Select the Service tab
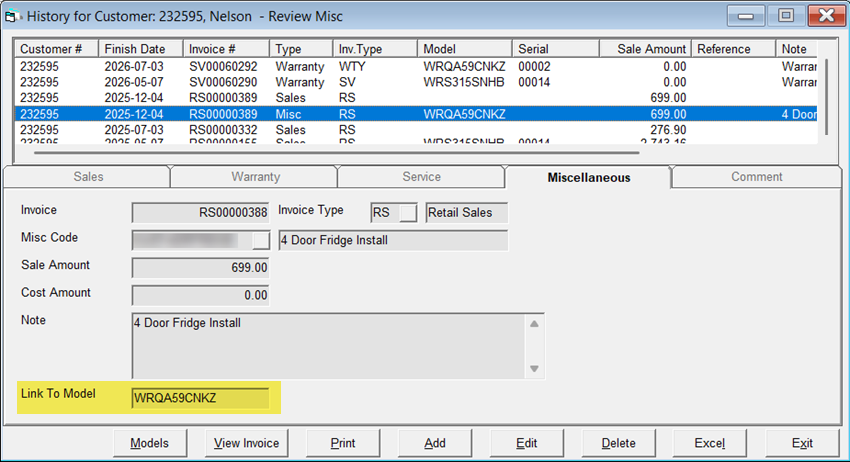The image size is (850, 462). [x=421, y=177]
